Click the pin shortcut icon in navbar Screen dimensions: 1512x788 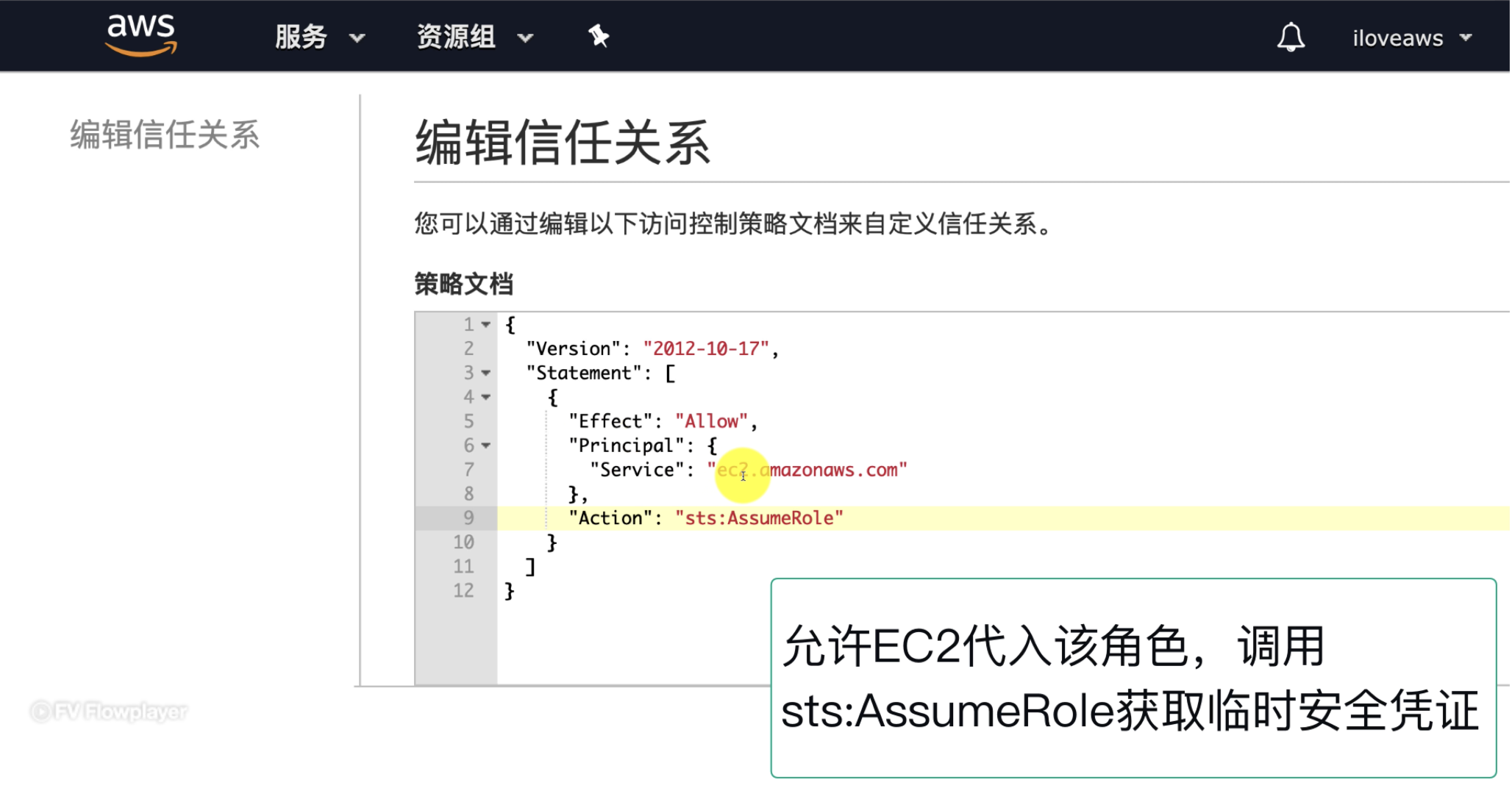(x=599, y=36)
